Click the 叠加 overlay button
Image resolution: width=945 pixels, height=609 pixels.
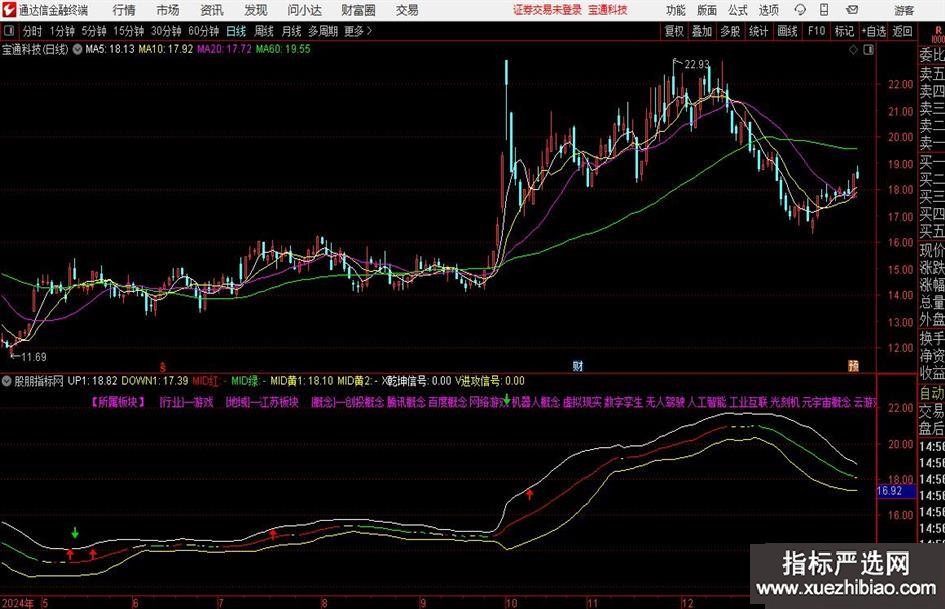point(702,31)
